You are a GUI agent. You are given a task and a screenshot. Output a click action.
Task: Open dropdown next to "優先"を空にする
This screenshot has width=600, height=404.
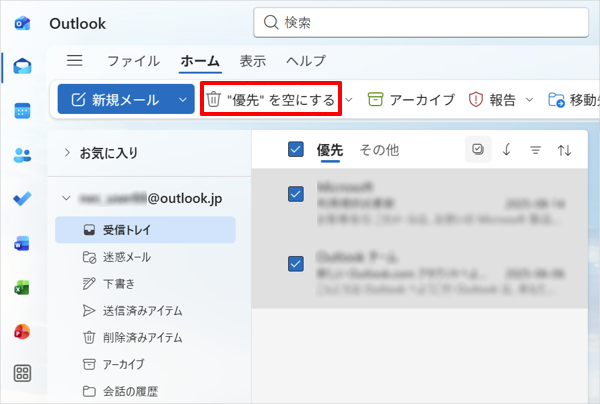point(349,100)
